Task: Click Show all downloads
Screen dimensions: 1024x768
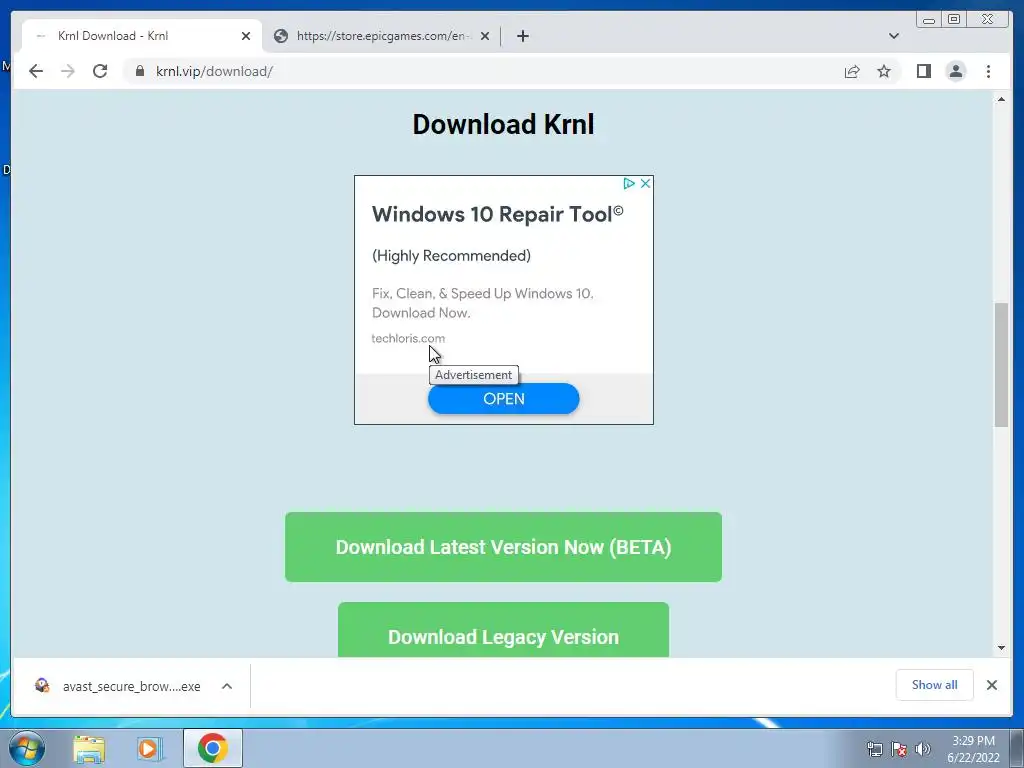Action: coord(935,684)
